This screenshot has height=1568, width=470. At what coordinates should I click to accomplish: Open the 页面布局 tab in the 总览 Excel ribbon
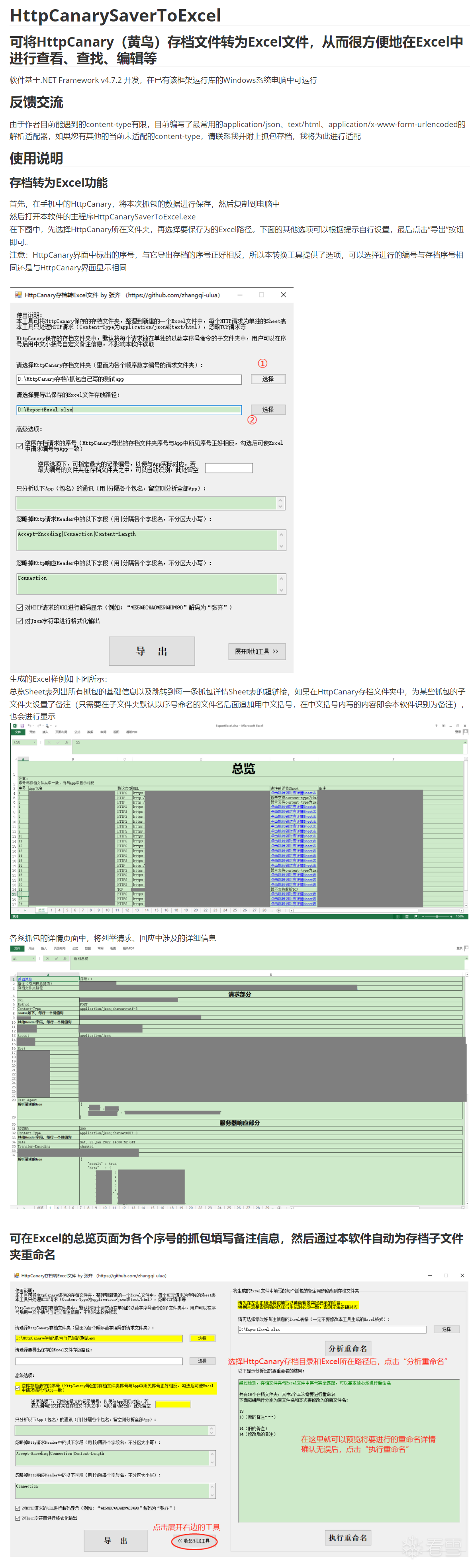coord(61,732)
